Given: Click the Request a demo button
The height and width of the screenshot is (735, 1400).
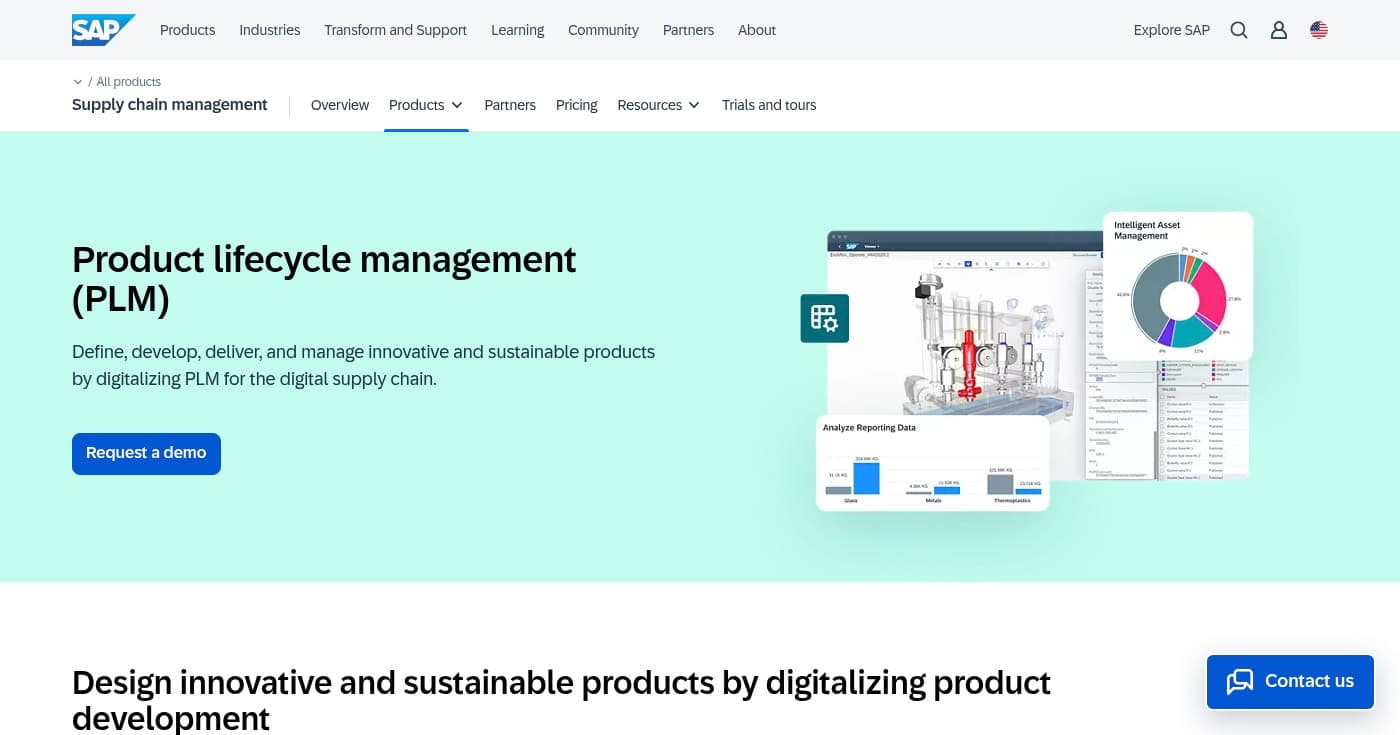Looking at the screenshot, I should (x=146, y=453).
